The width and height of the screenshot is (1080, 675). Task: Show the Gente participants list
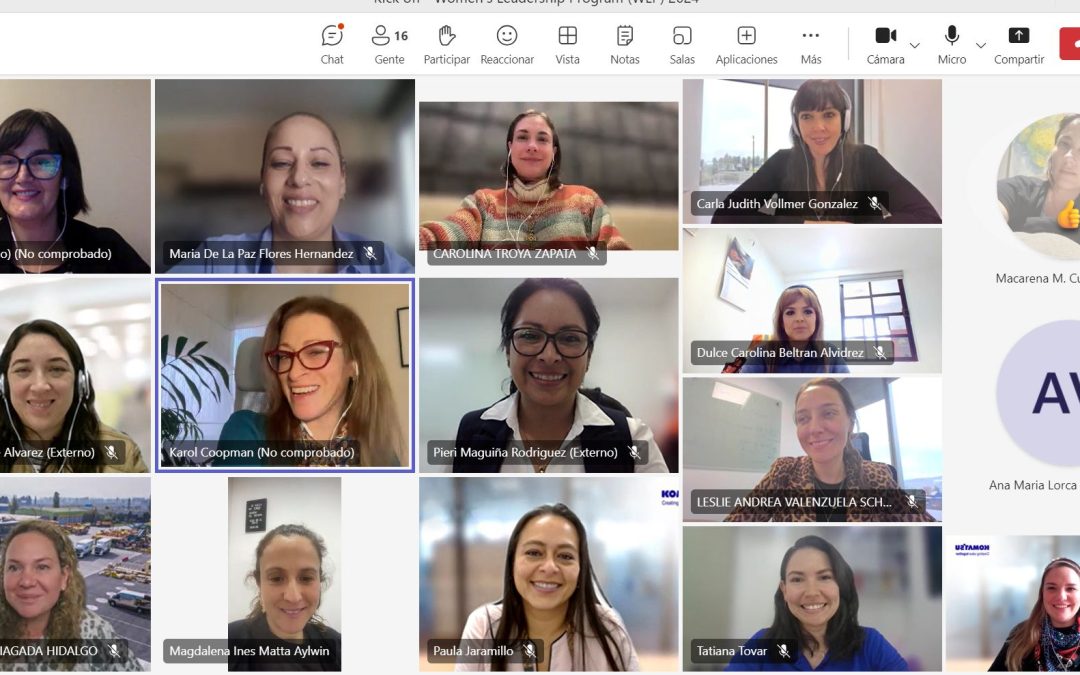point(390,45)
